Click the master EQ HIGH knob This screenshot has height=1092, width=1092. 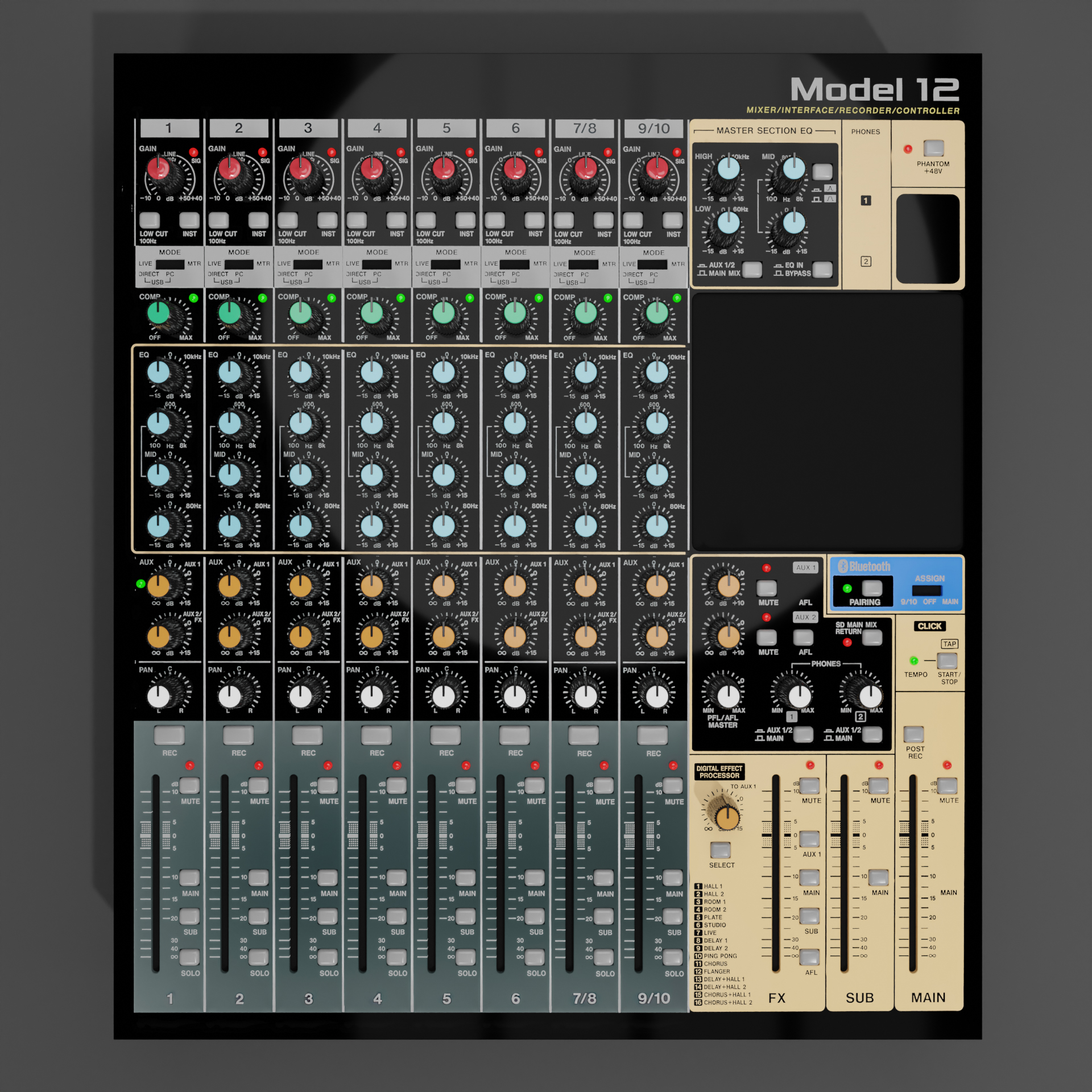click(x=728, y=168)
